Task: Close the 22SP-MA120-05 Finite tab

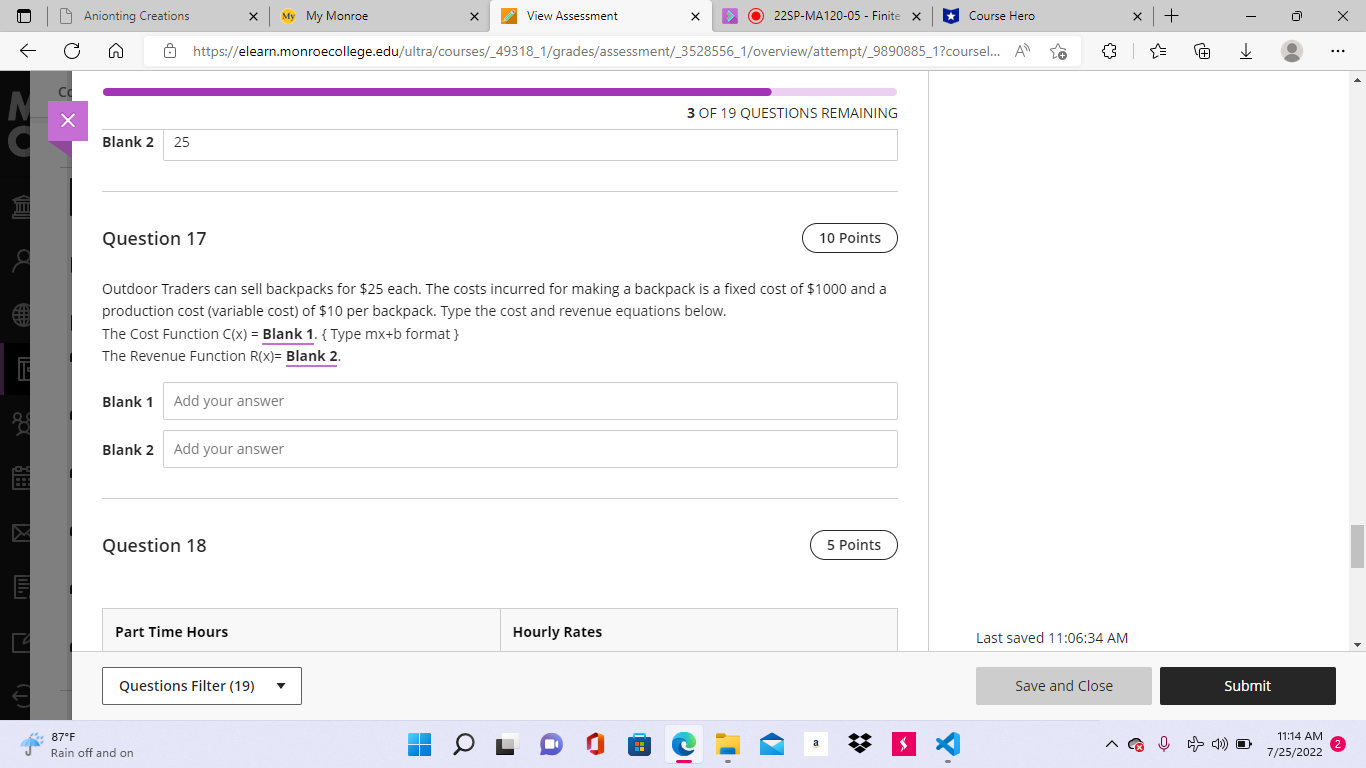Action: coord(916,16)
